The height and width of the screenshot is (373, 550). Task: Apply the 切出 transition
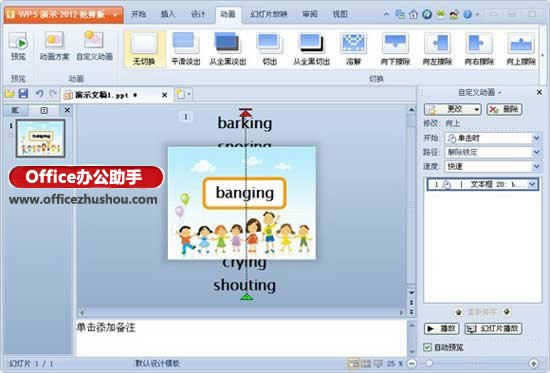point(270,49)
